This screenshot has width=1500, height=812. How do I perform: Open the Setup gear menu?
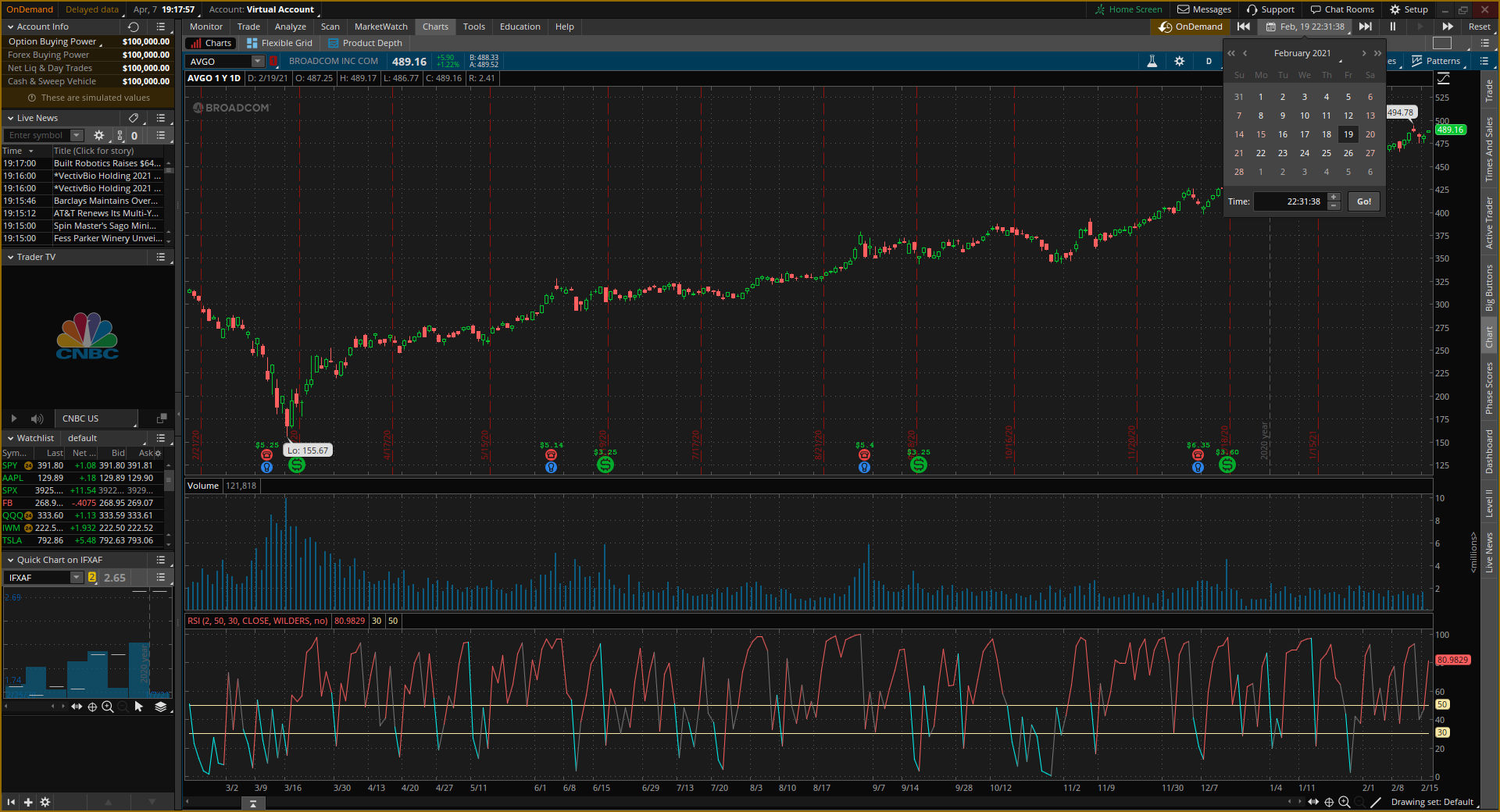(1409, 9)
